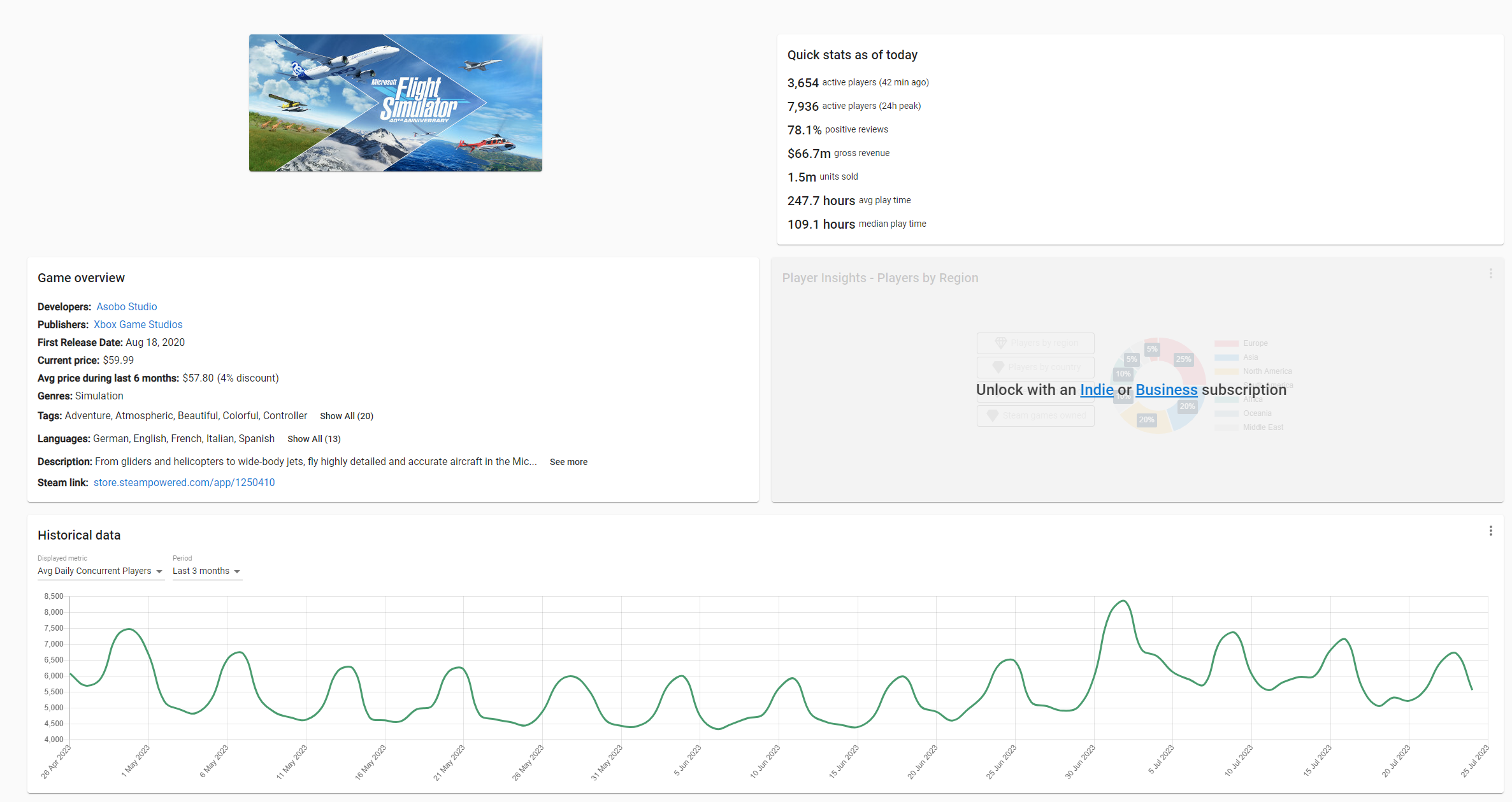Click the Steam games owned button
The image size is (1512, 802).
coord(1035,415)
